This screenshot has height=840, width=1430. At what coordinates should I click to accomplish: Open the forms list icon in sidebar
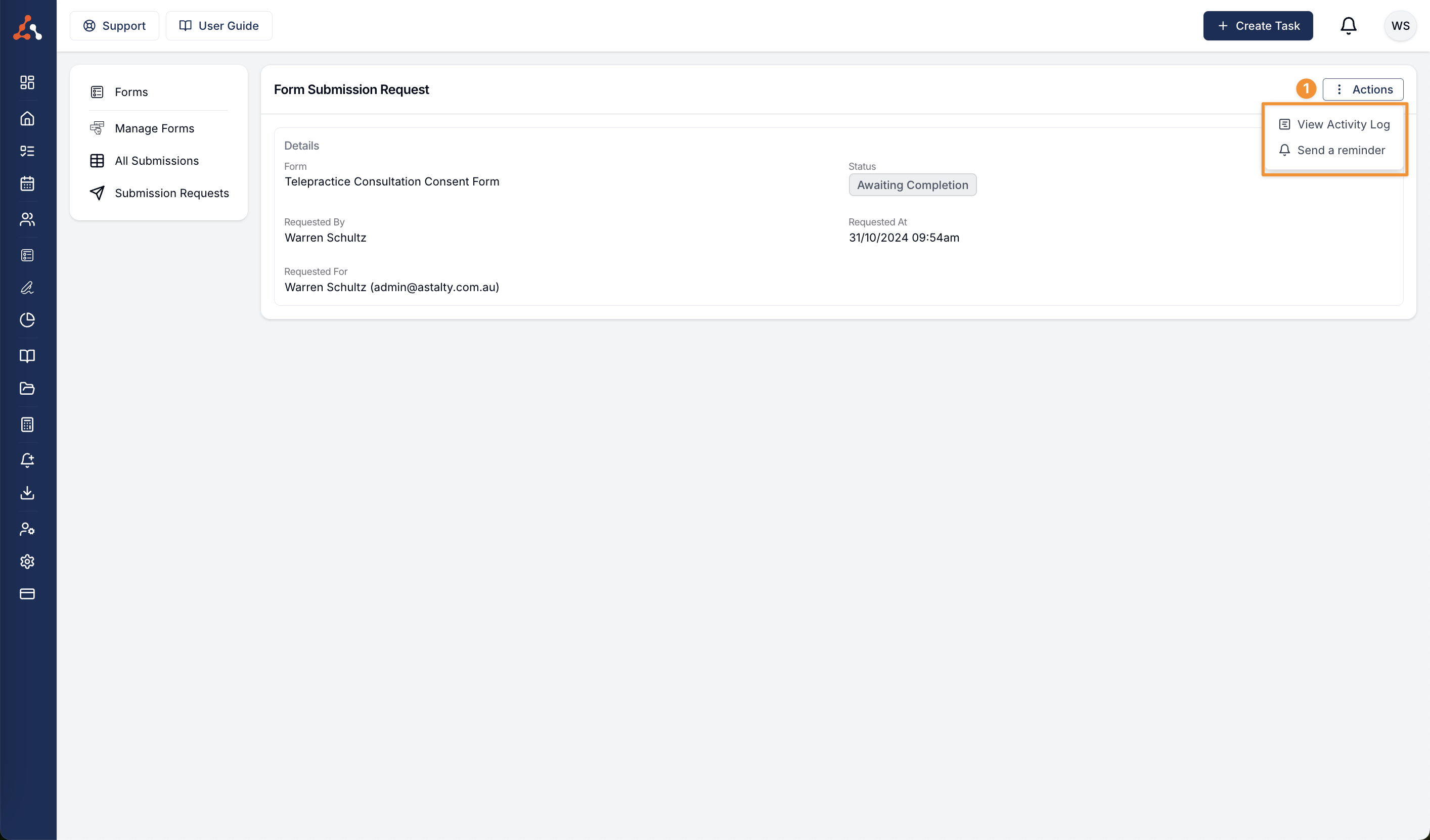[27, 255]
